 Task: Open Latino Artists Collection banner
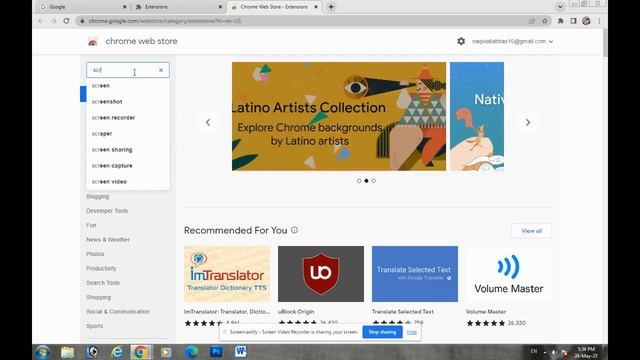tap(339, 116)
